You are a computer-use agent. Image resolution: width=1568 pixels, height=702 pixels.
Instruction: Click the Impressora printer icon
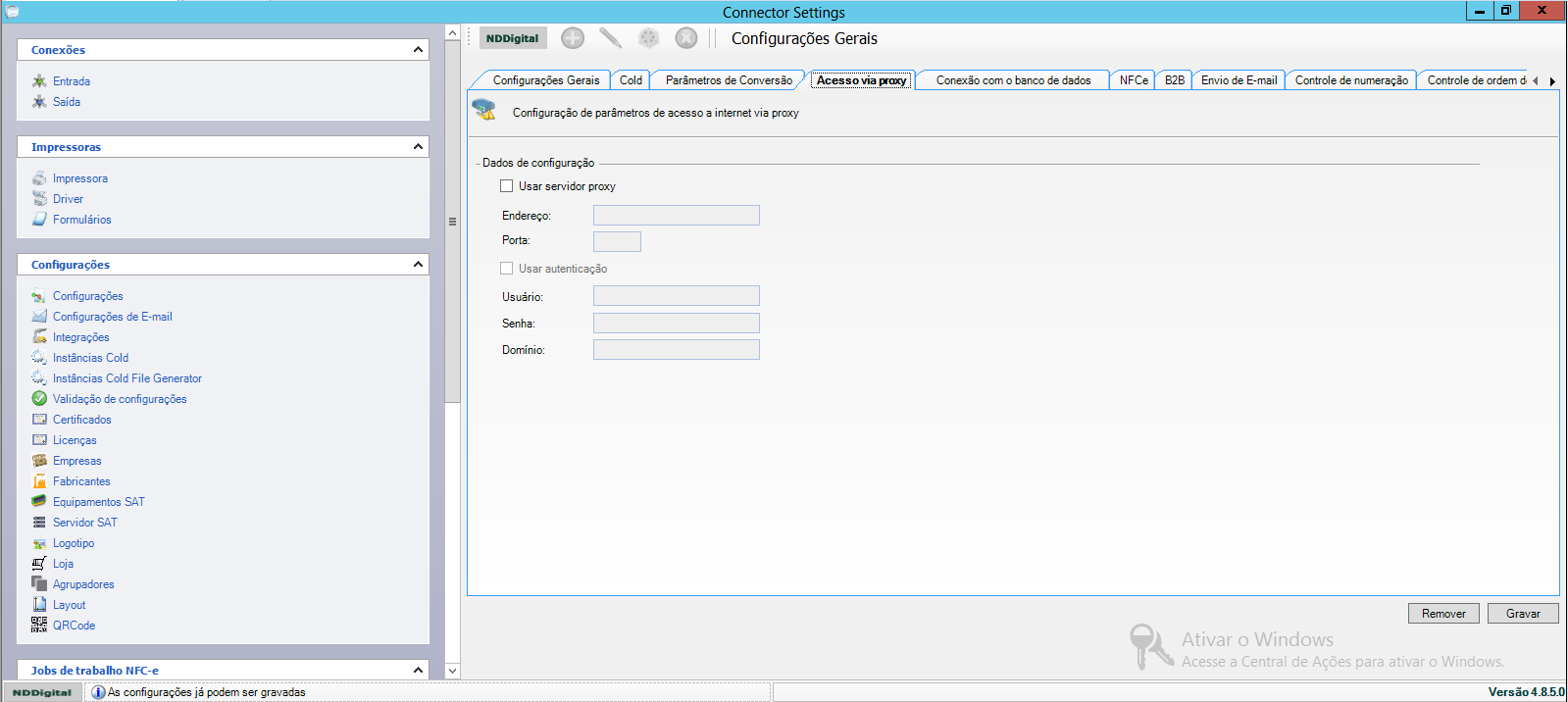coord(39,177)
